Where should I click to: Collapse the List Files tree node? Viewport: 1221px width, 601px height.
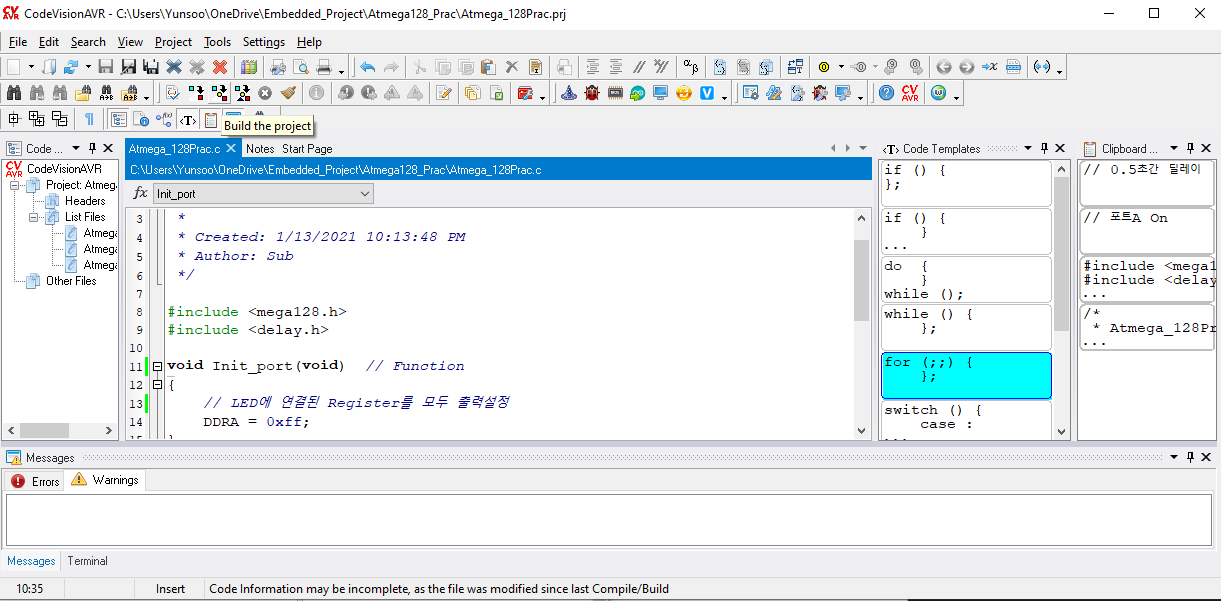pos(34,217)
